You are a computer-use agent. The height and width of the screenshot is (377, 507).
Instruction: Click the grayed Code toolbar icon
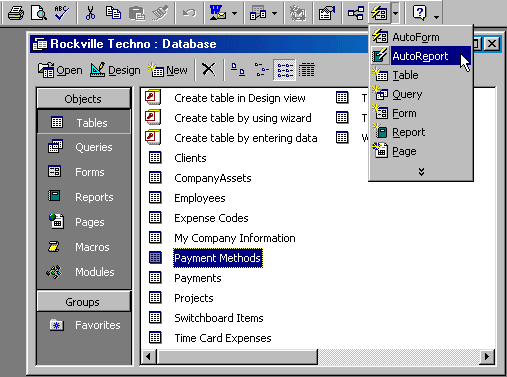(x=297, y=14)
